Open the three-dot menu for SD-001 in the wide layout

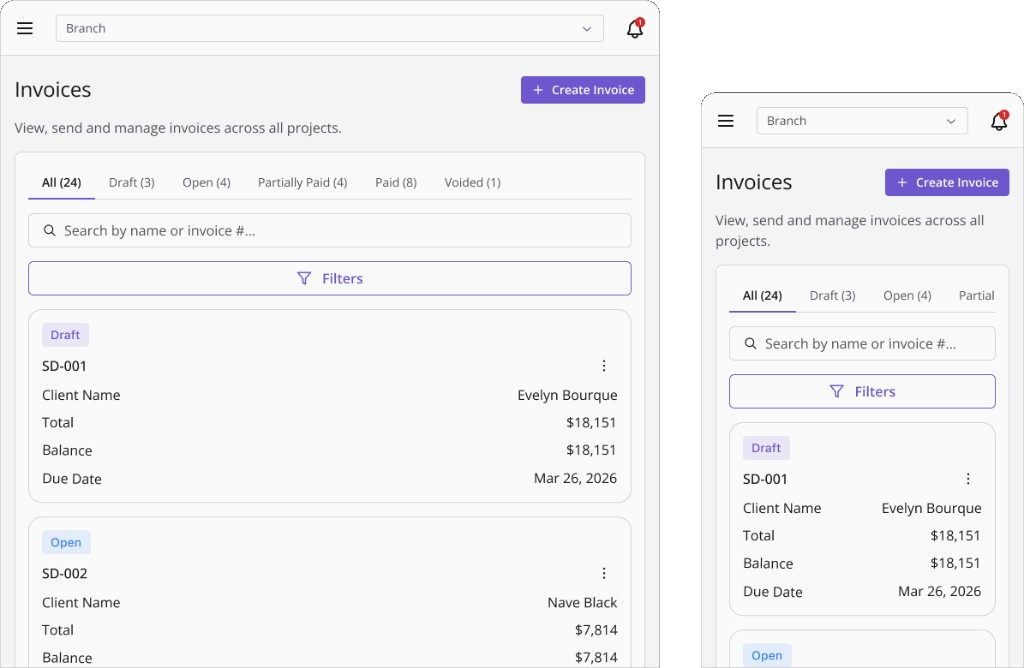click(x=604, y=366)
